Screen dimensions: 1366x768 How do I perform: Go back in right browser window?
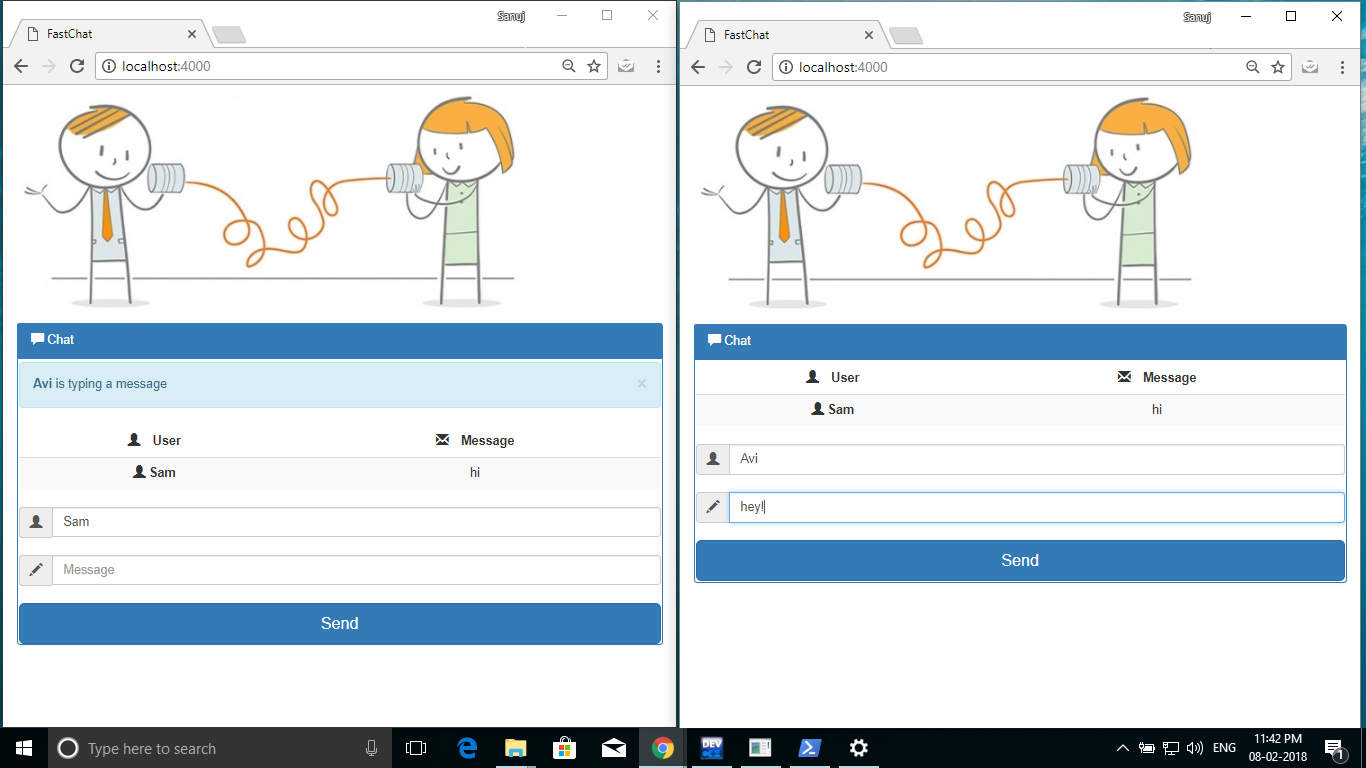698,67
